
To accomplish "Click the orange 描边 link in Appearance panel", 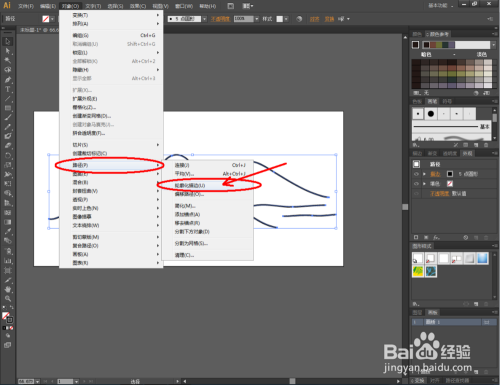I will [x=435, y=174].
